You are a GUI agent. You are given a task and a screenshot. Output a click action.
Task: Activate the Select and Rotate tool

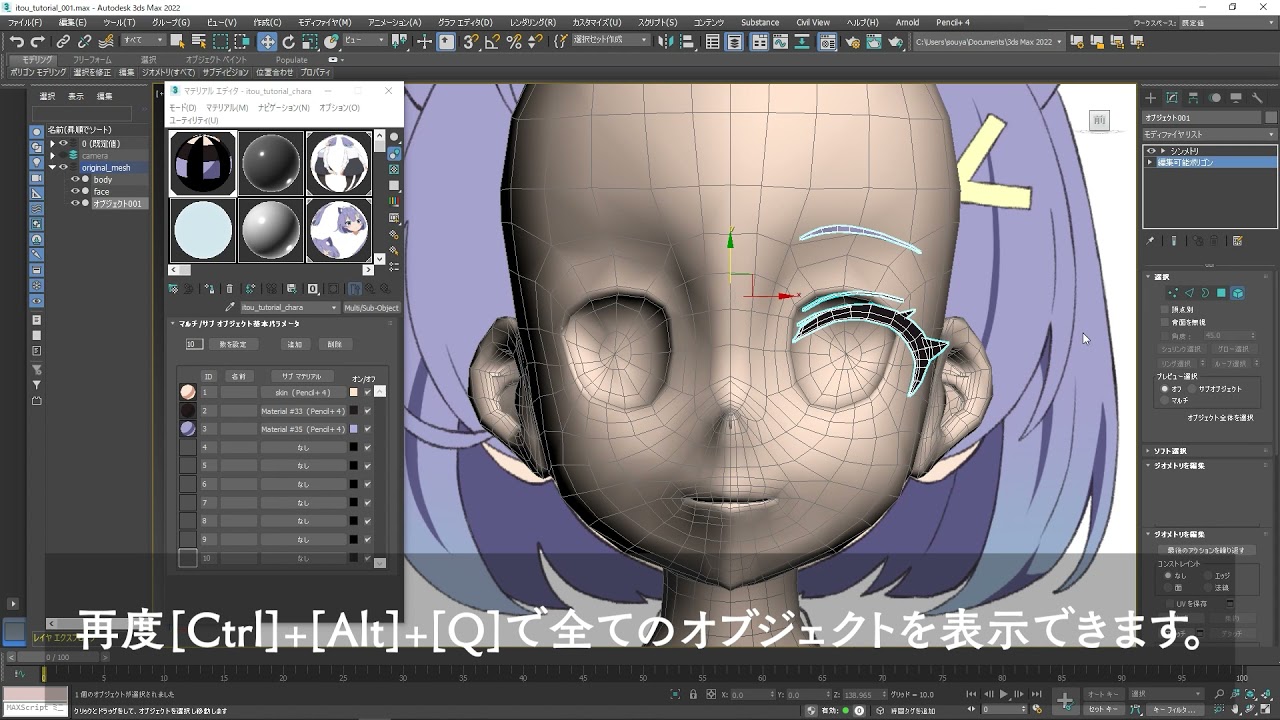click(289, 41)
